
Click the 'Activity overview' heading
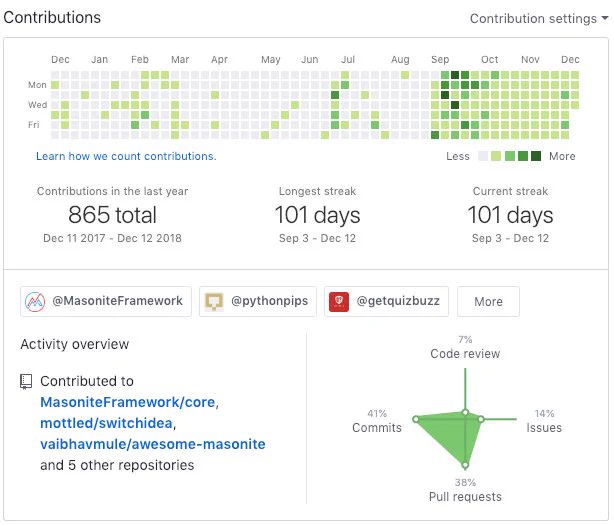click(75, 344)
